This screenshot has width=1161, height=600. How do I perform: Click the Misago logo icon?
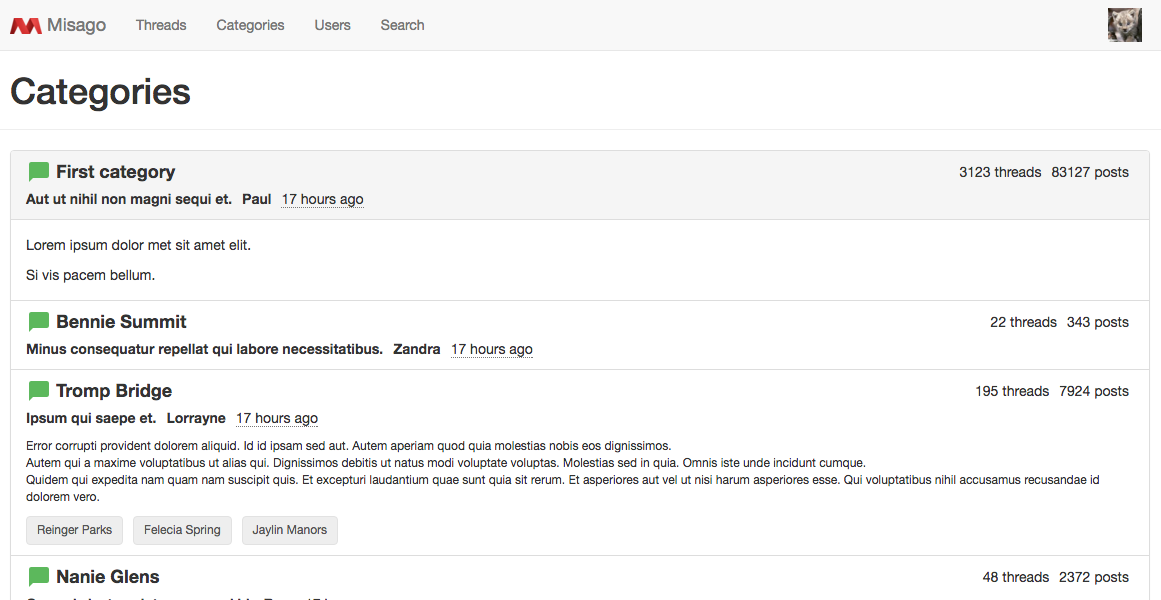tap(26, 26)
